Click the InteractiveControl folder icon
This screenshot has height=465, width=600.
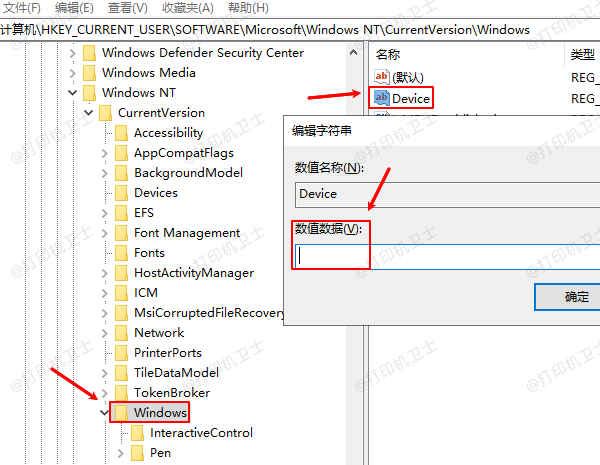click(x=137, y=433)
